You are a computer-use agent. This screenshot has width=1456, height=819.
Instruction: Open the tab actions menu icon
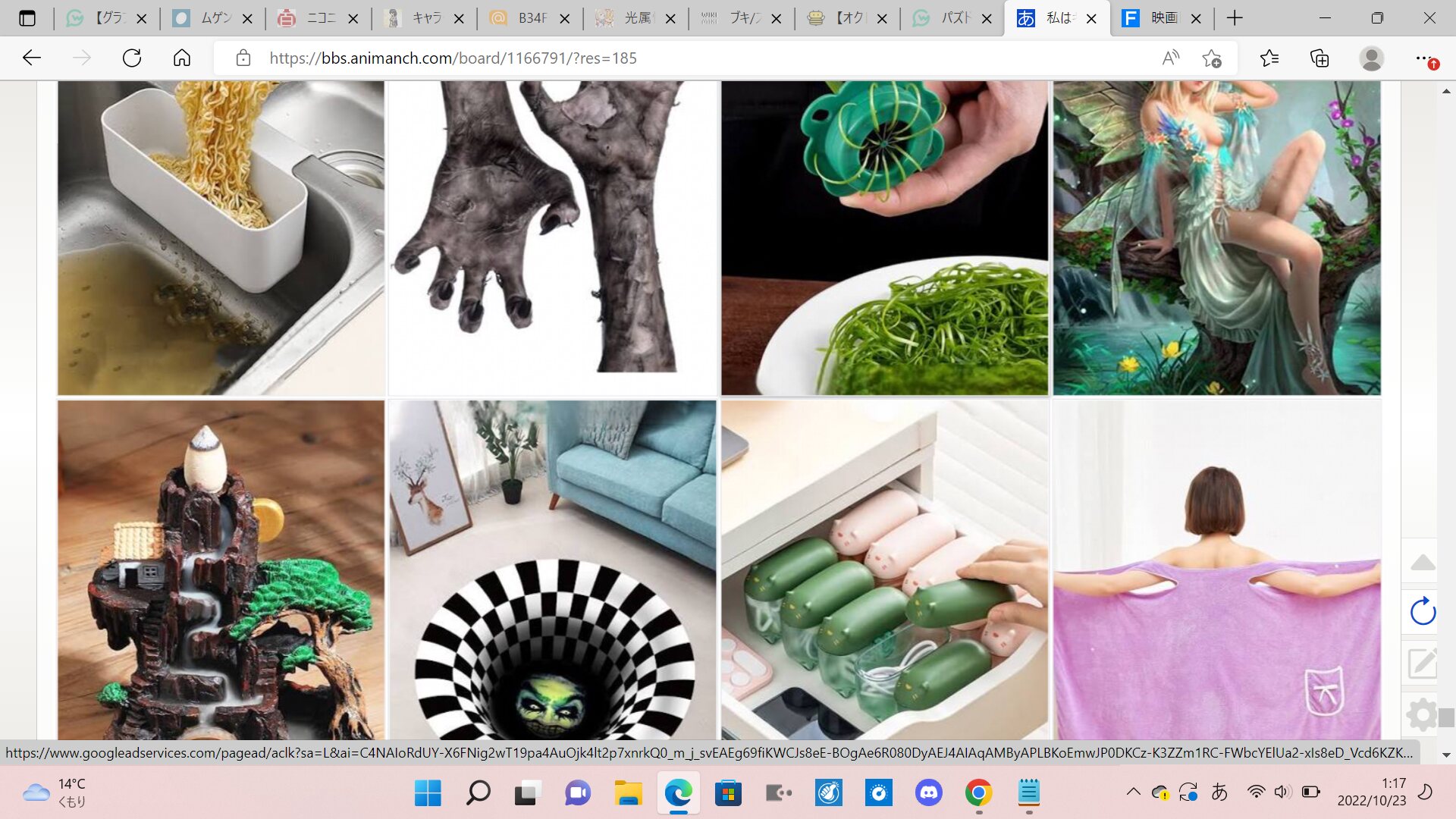27,18
